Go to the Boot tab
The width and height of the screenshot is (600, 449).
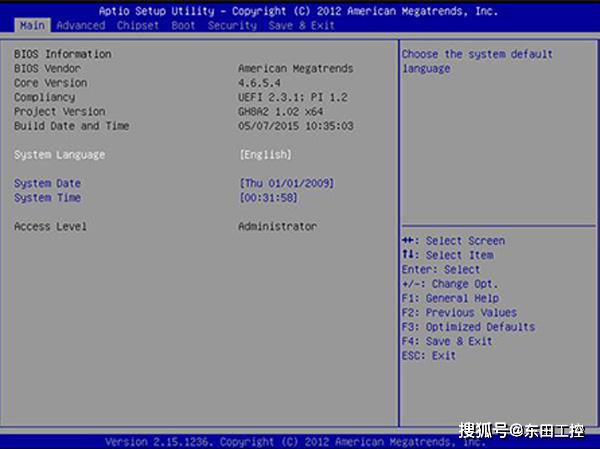tap(183, 26)
